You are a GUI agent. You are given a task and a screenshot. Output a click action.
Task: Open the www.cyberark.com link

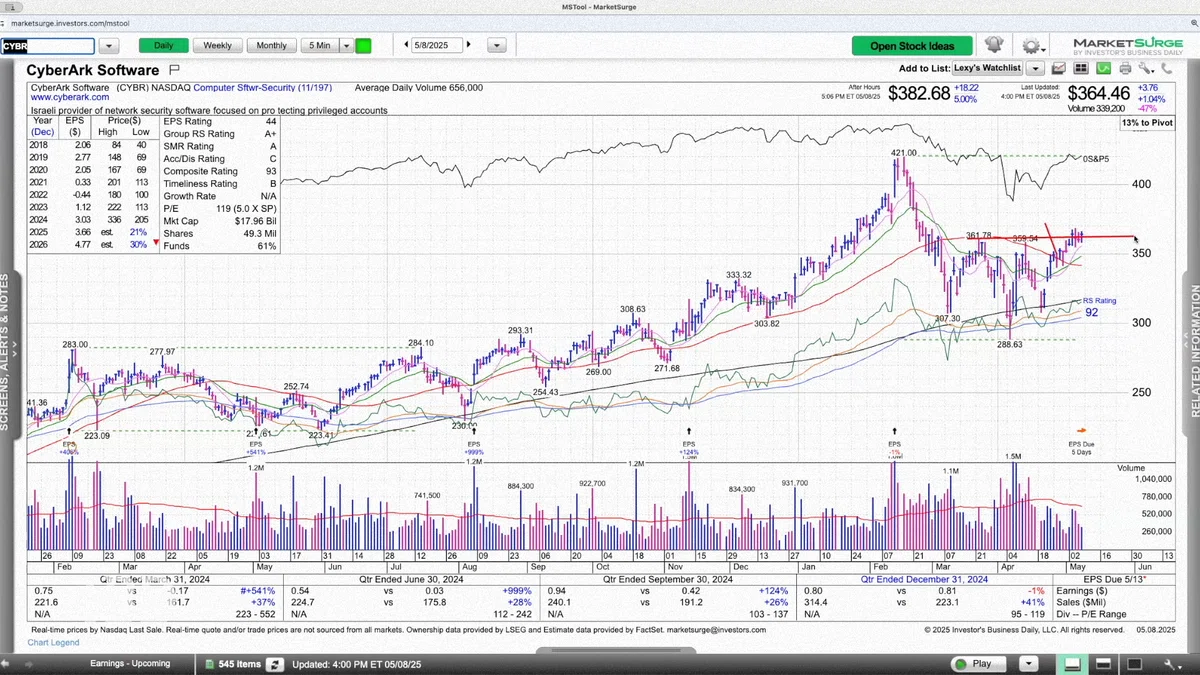tap(70, 98)
